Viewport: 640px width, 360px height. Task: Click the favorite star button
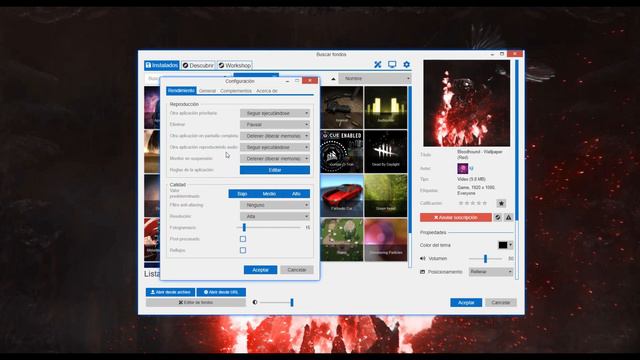[x=501, y=203]
